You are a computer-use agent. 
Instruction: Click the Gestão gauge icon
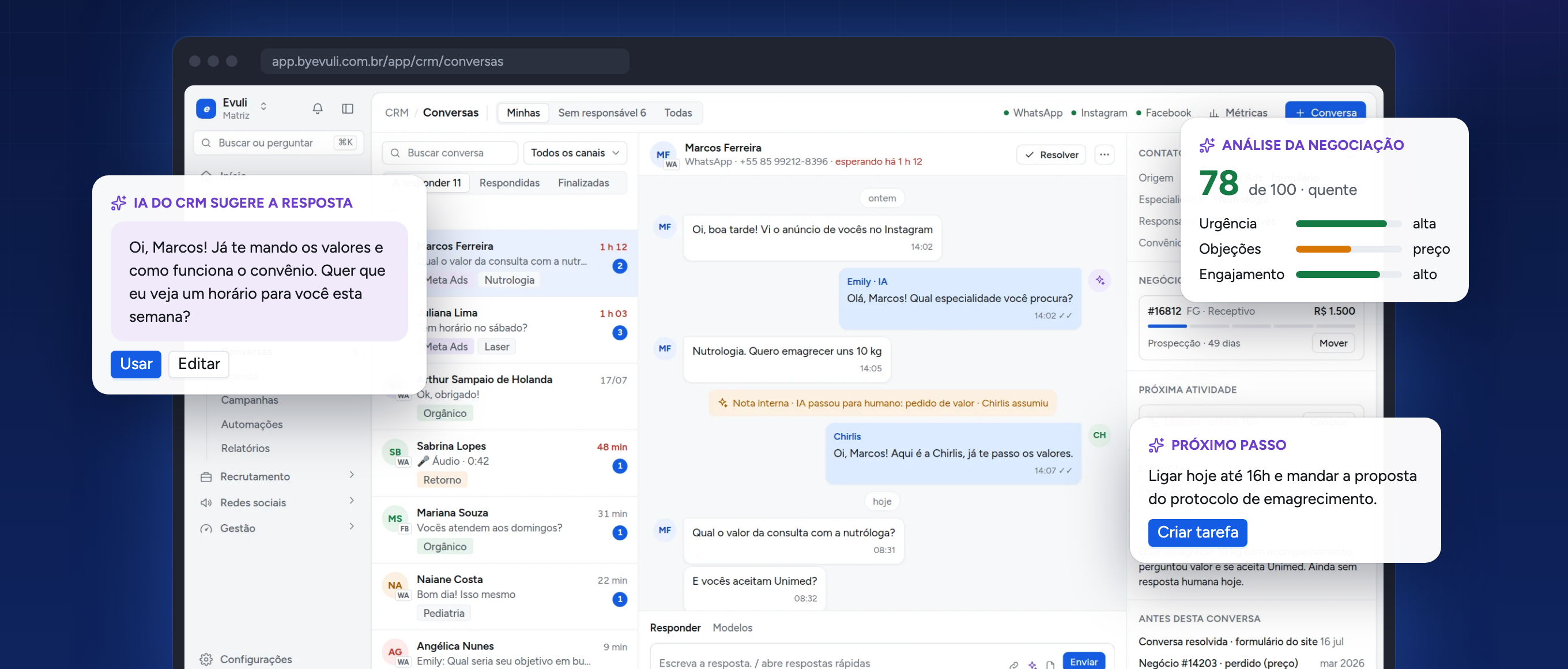pyautogui.click(x=206, y=528)
